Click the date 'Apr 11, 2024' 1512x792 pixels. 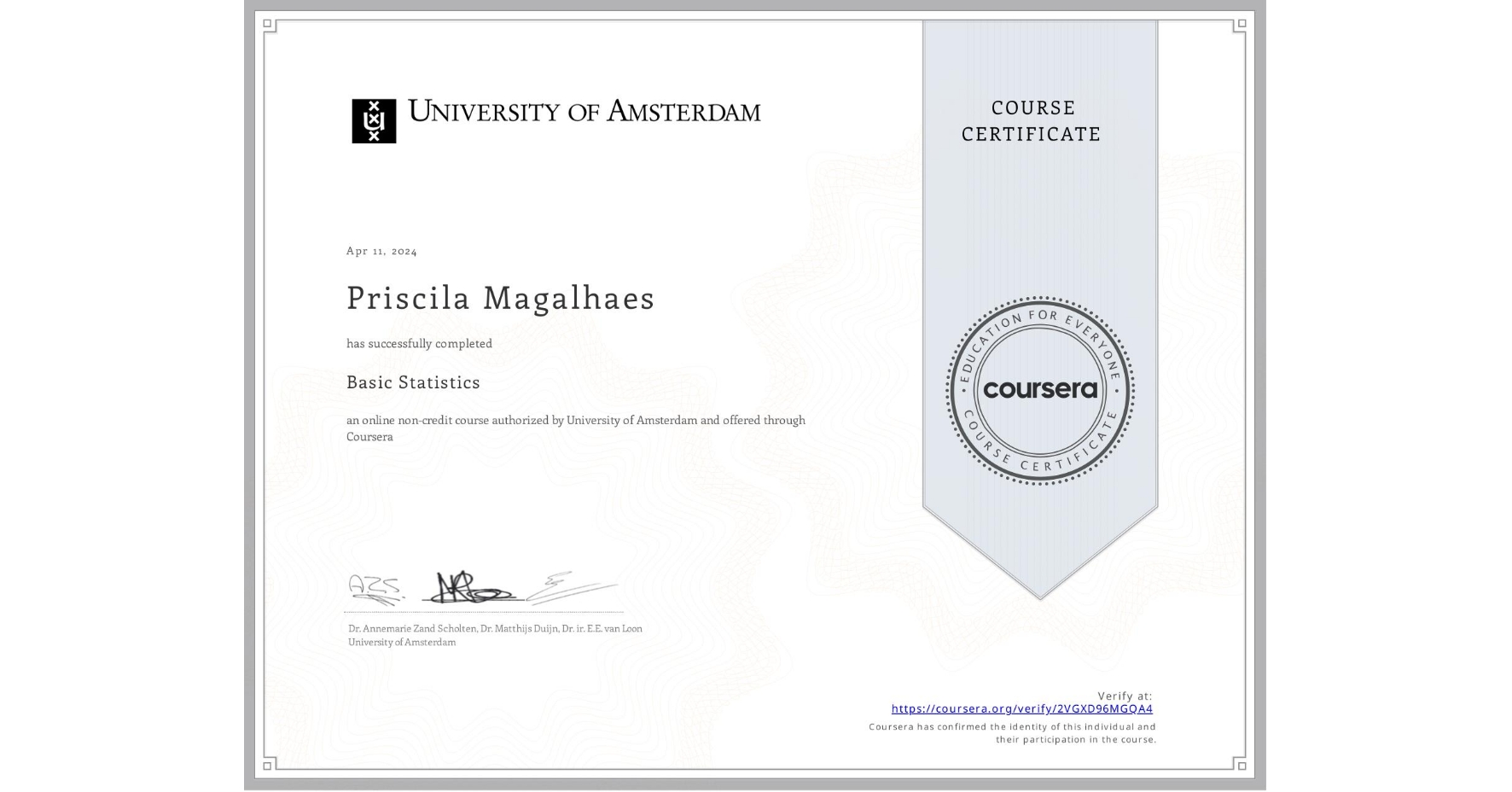tap(381, 250)
